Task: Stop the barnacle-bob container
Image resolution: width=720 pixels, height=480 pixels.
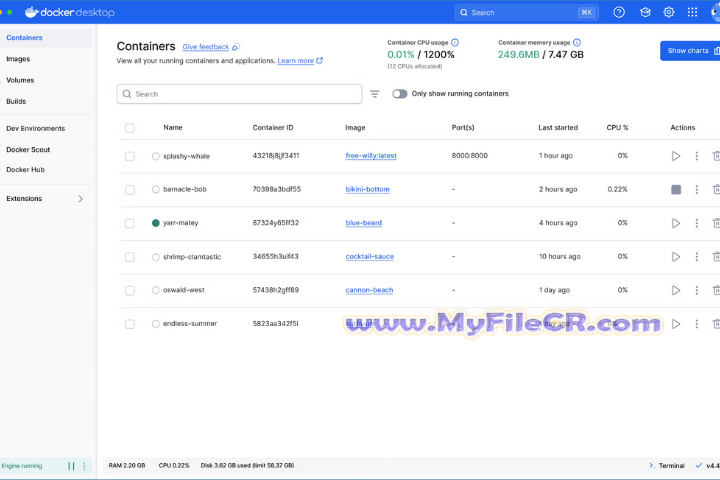Action: [x=675, y=190]
